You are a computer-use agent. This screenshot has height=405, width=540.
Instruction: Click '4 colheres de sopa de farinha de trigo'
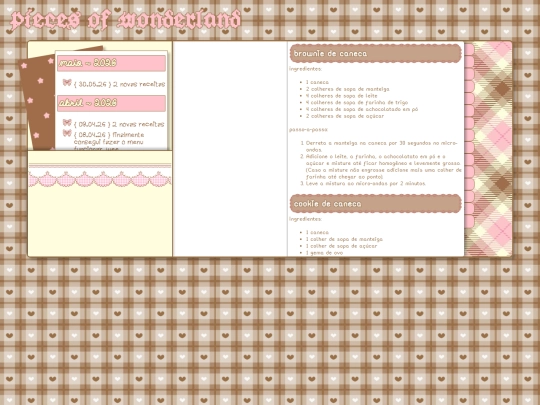(357, 103)
